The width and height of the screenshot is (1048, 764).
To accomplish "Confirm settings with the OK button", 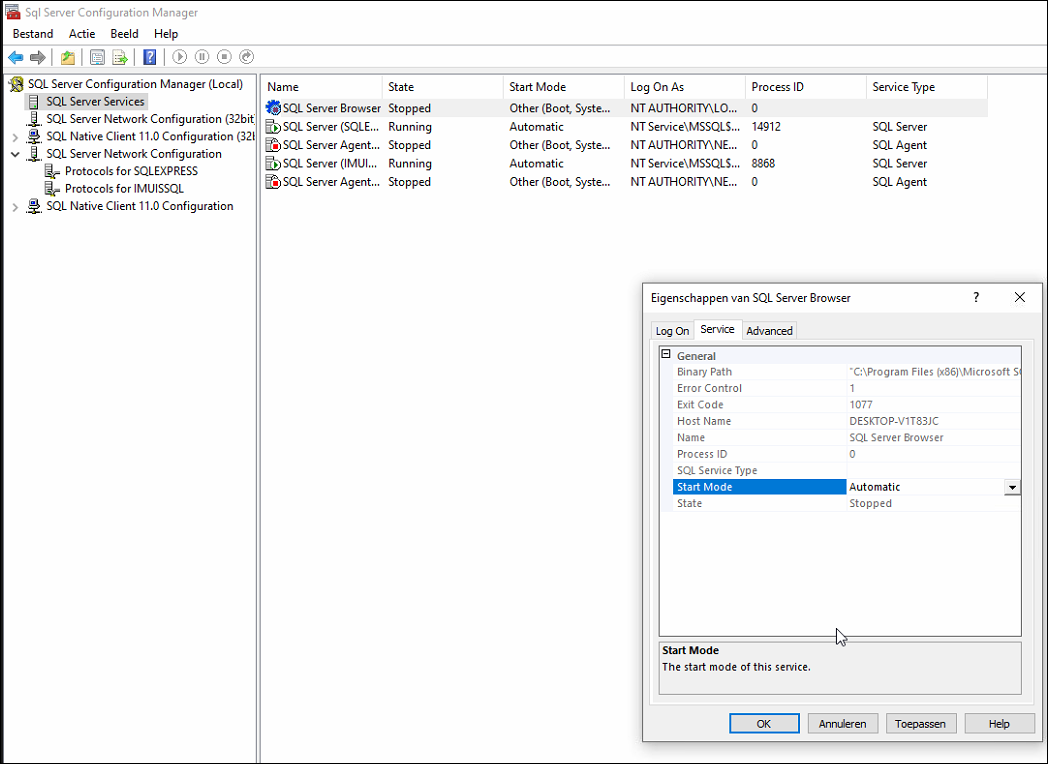I will (x=764, y=723).
